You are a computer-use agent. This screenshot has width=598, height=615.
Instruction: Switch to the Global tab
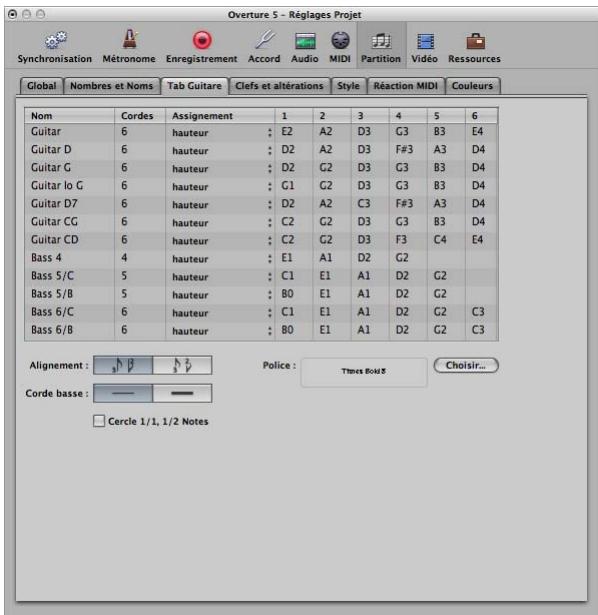point(42,86)
